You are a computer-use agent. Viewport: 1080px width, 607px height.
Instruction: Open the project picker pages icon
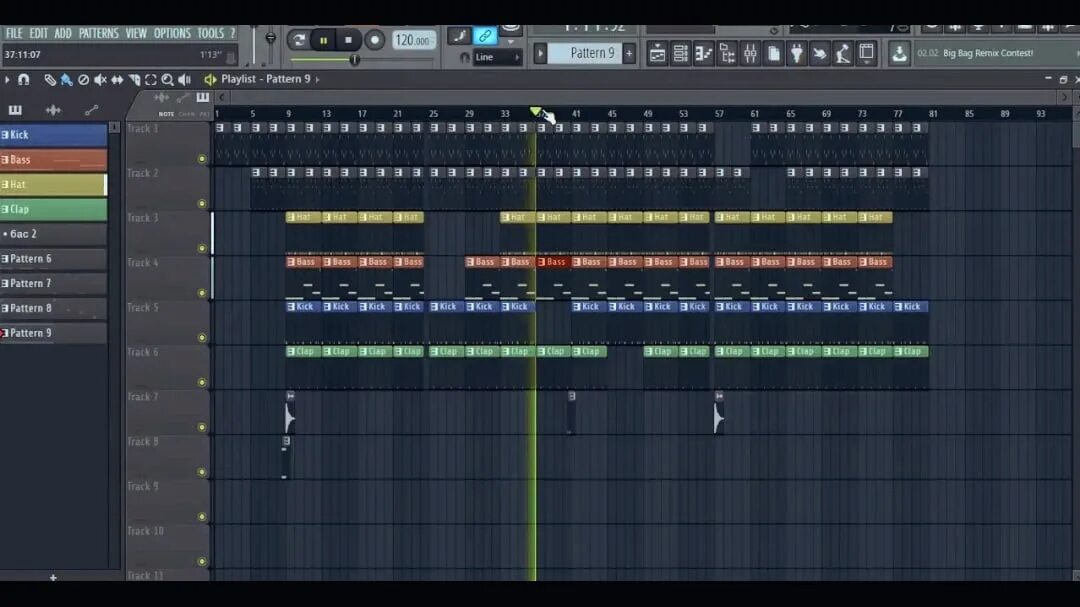(x=774, y=53)
